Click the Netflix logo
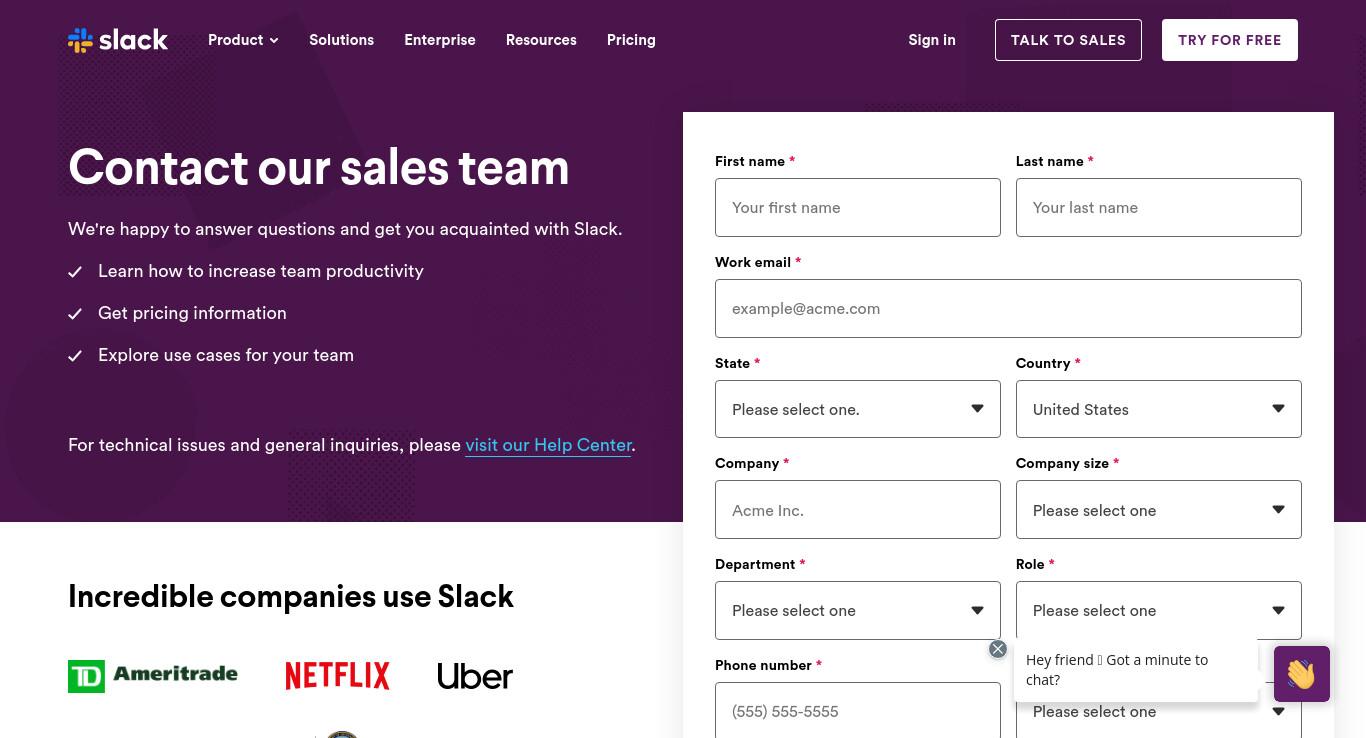Viewport: 1366px width, 738px height. 337,676
